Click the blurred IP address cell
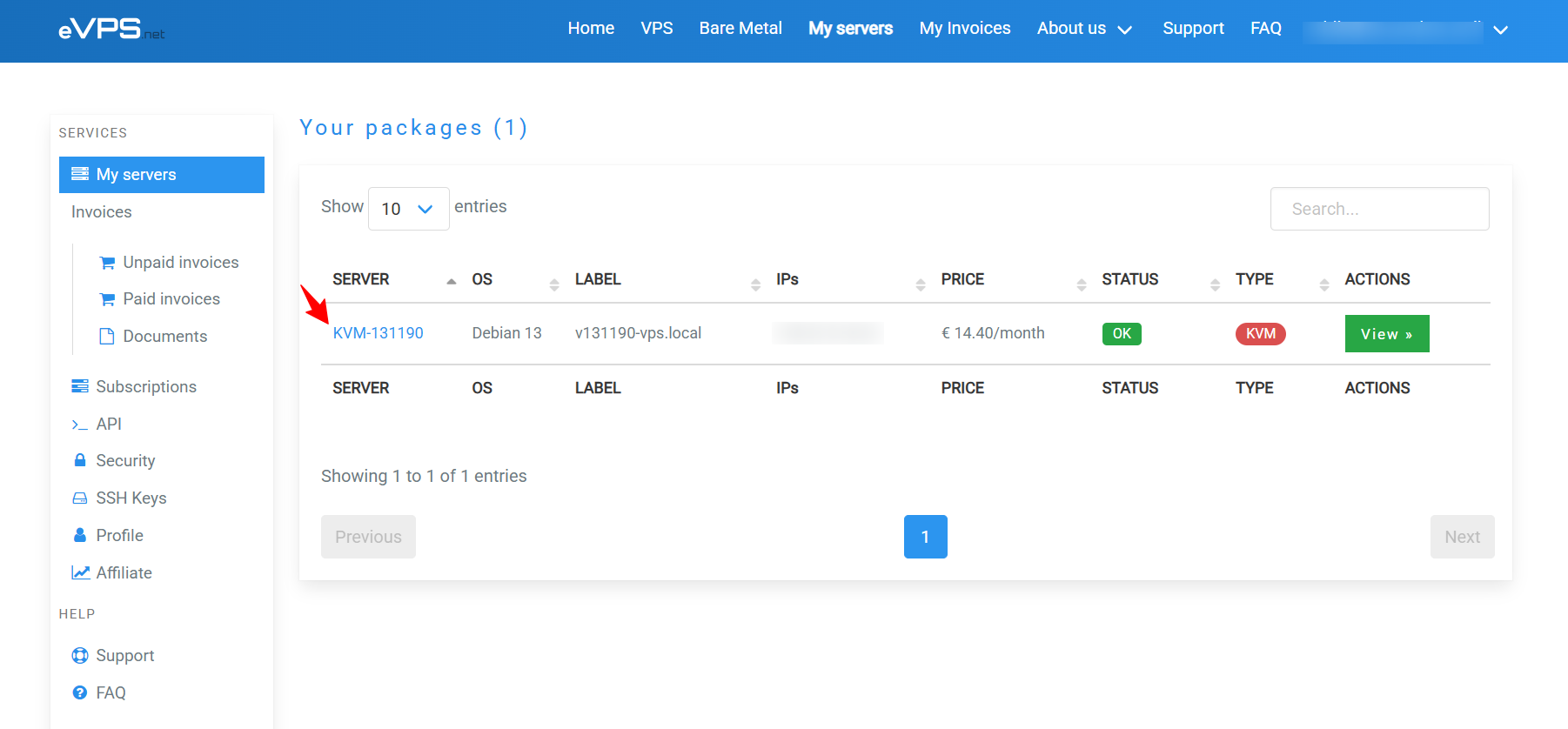Screen dimensions: 1568x729 tap(828, 333)
